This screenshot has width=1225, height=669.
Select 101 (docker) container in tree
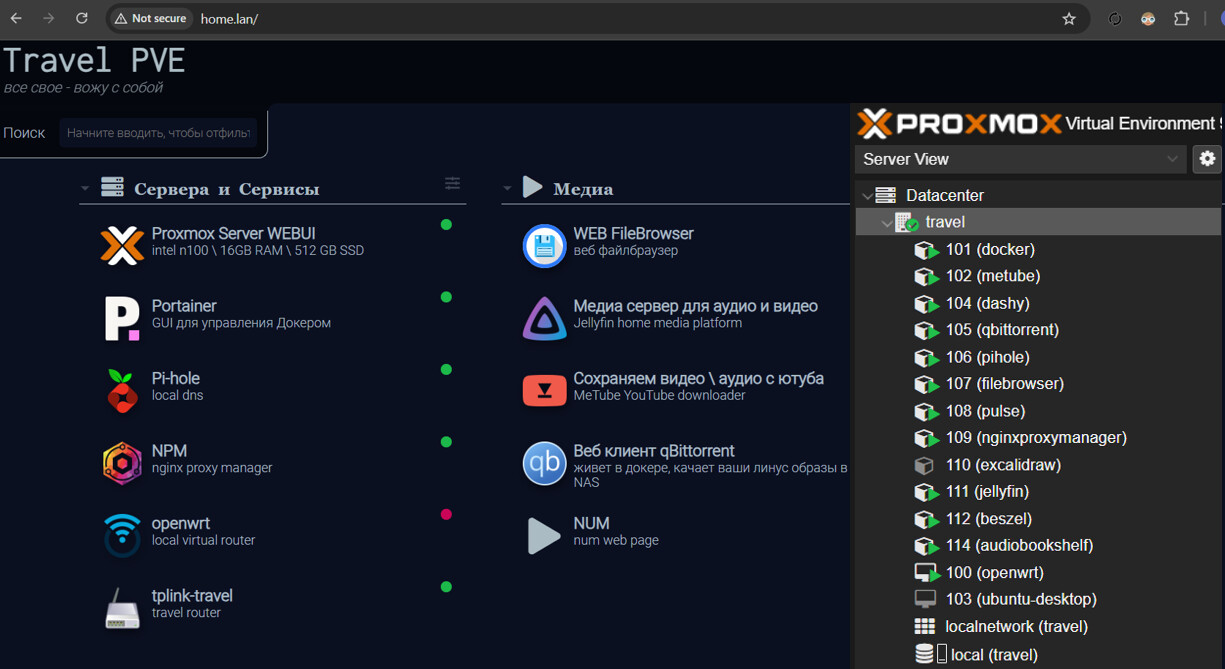pos(989,249)
